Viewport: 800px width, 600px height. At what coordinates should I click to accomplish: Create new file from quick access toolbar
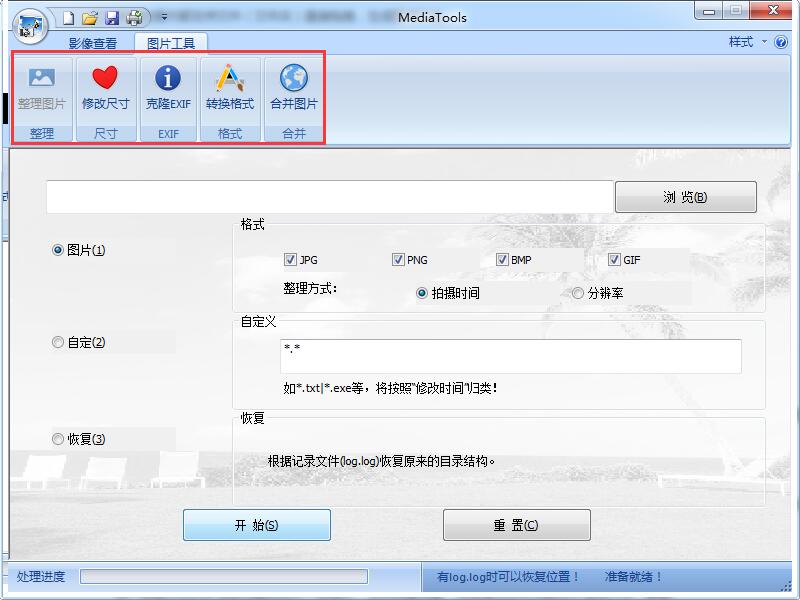pos(69,18)
